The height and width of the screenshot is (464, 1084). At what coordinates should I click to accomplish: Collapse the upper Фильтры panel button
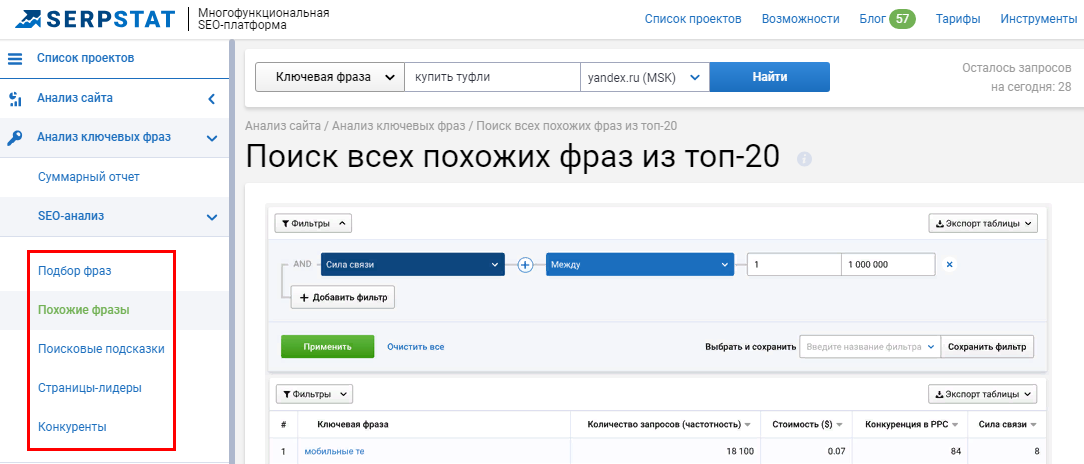coord(313,223)
